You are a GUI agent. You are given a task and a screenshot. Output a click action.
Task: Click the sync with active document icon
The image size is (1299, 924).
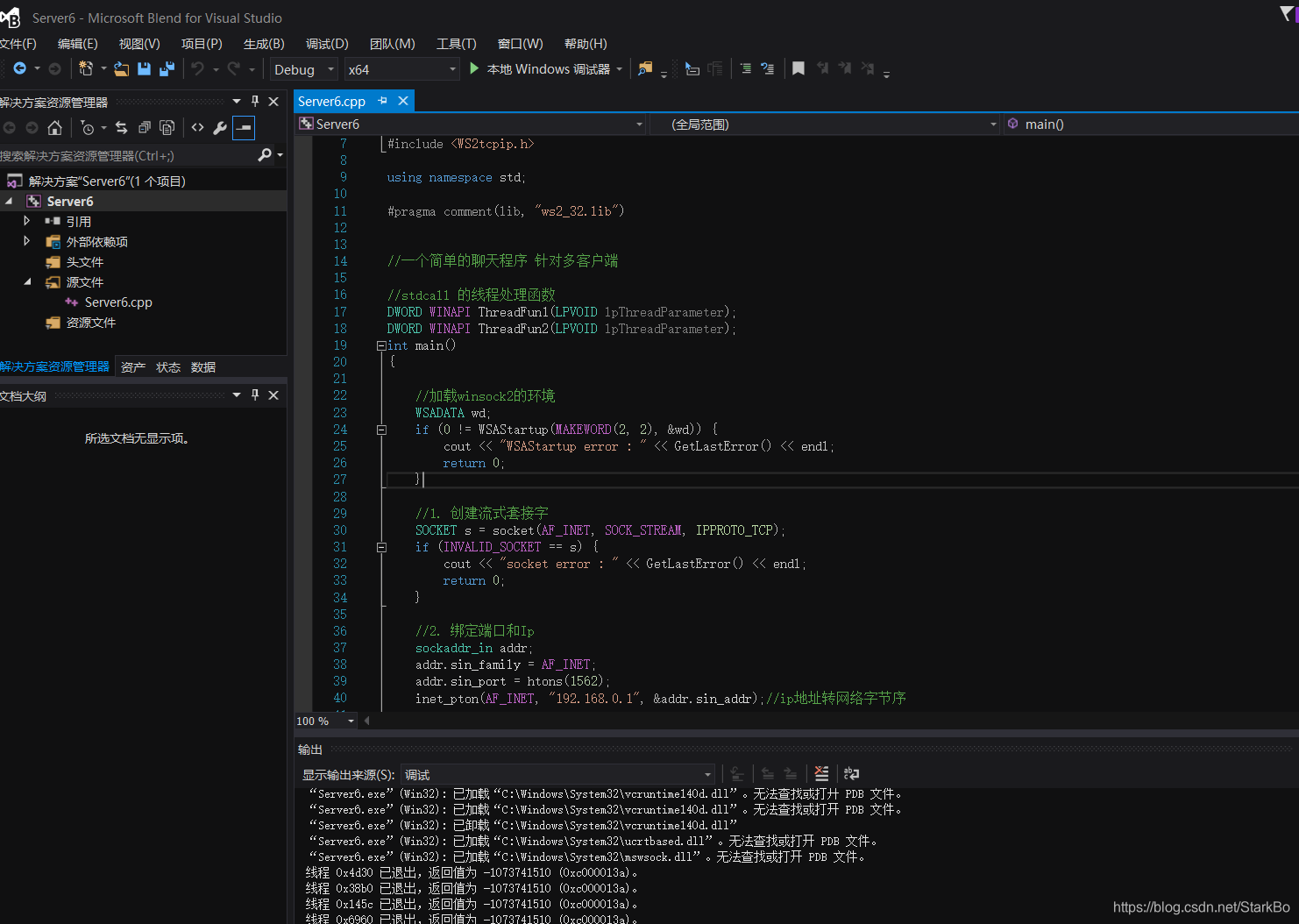pos(121,128)
